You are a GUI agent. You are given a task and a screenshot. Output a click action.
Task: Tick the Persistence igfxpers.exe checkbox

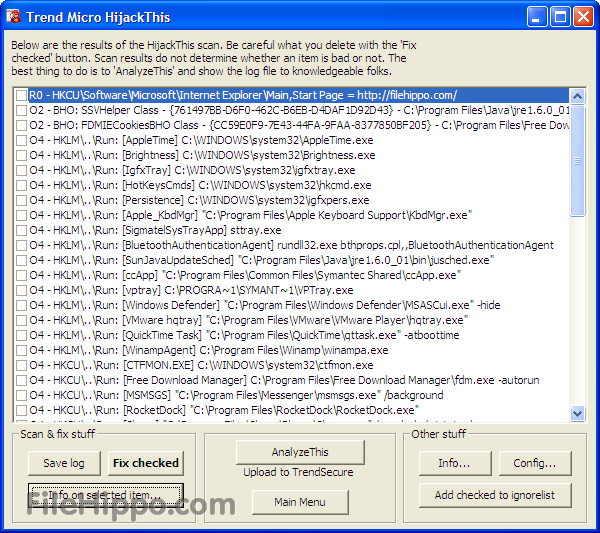tap(21, 200)
